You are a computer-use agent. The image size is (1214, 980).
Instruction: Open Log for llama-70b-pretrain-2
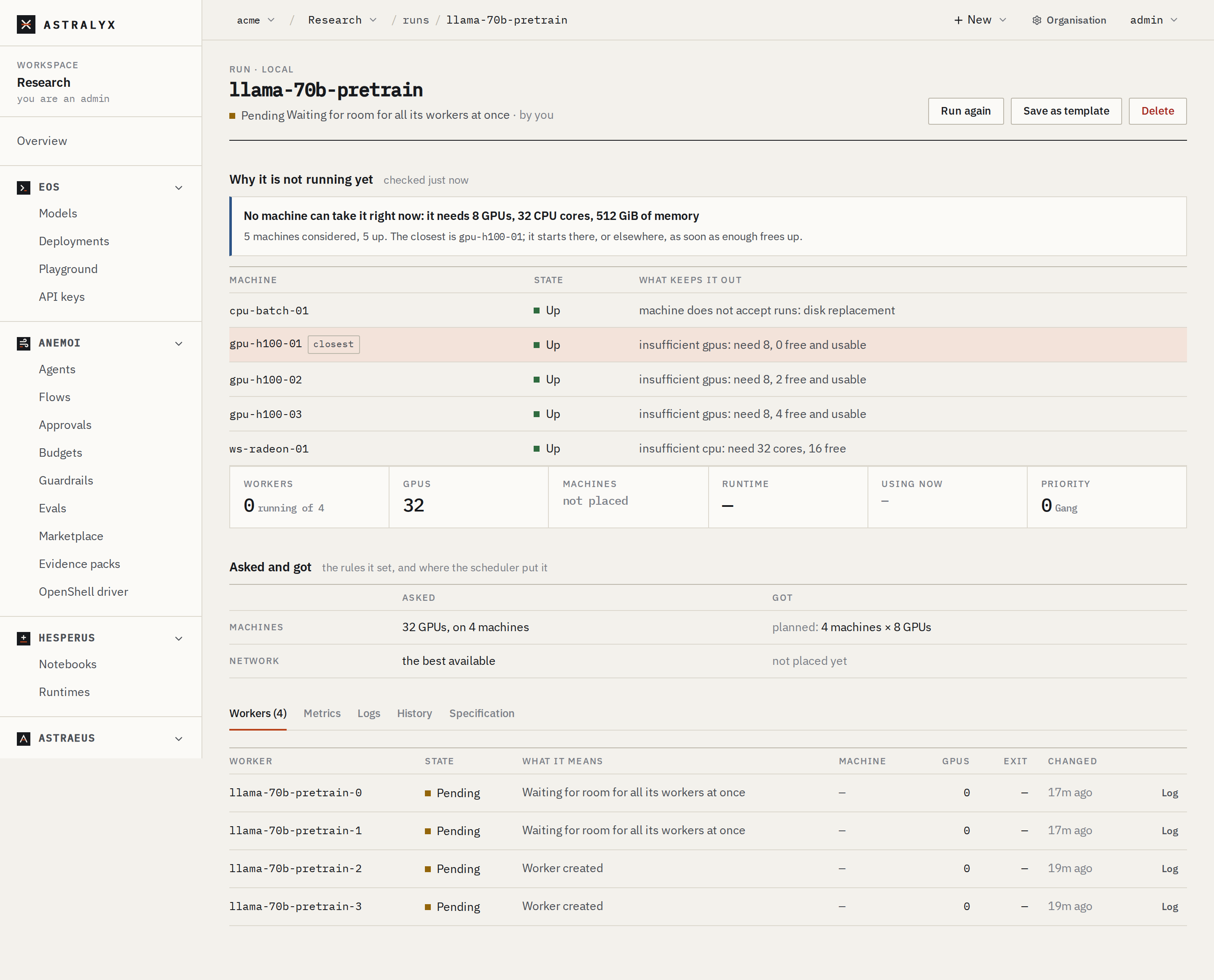pos(1169,869)
